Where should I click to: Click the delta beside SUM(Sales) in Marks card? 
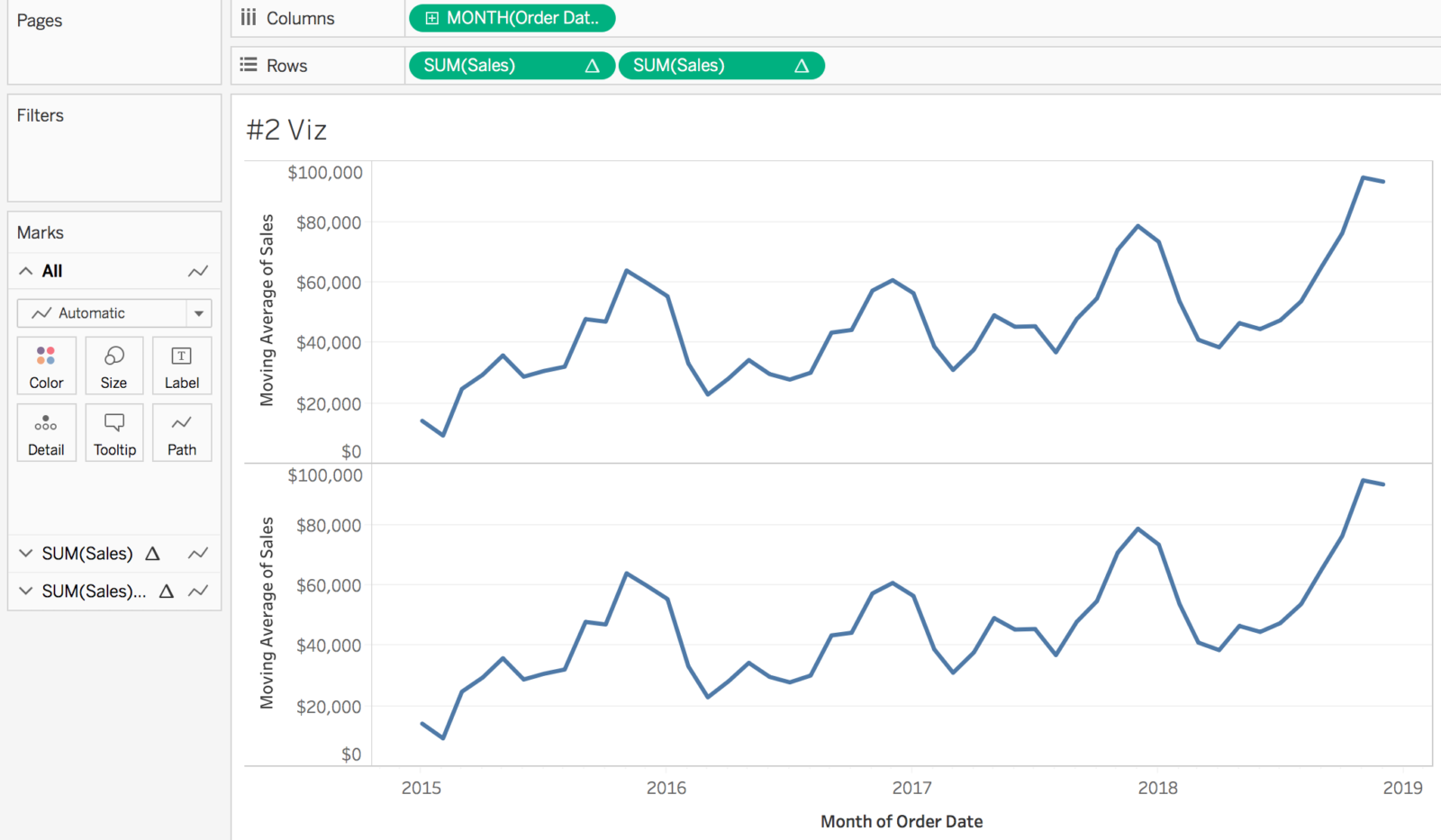tap(153, 554)
